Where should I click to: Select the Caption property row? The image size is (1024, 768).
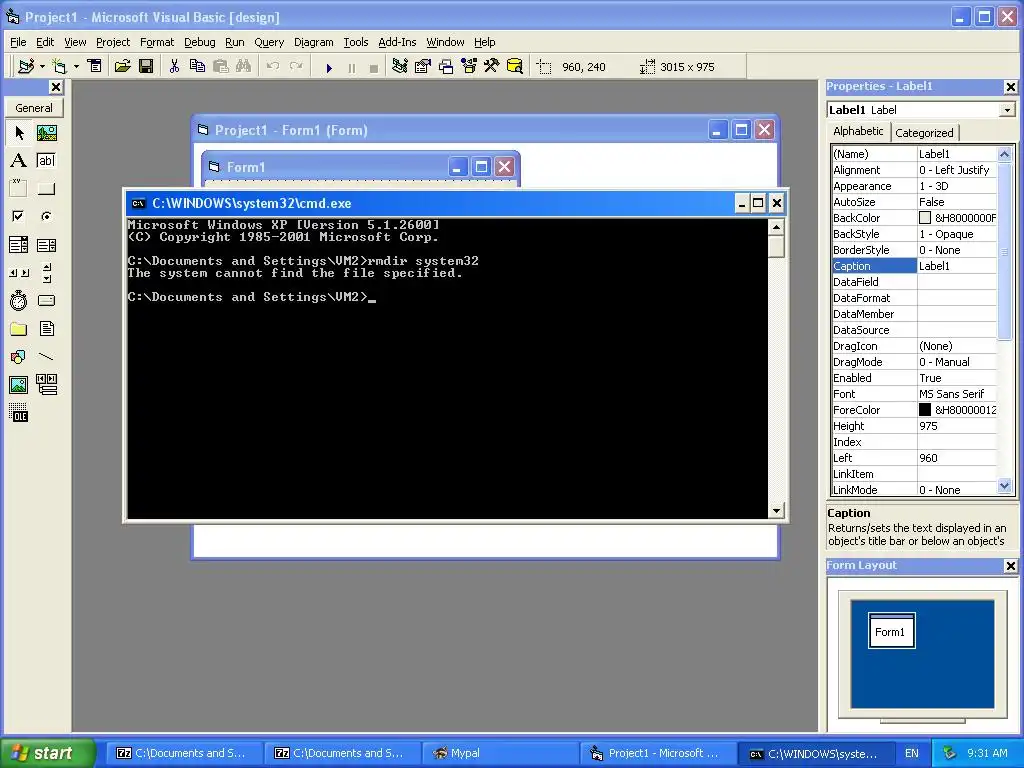[914, 266]
